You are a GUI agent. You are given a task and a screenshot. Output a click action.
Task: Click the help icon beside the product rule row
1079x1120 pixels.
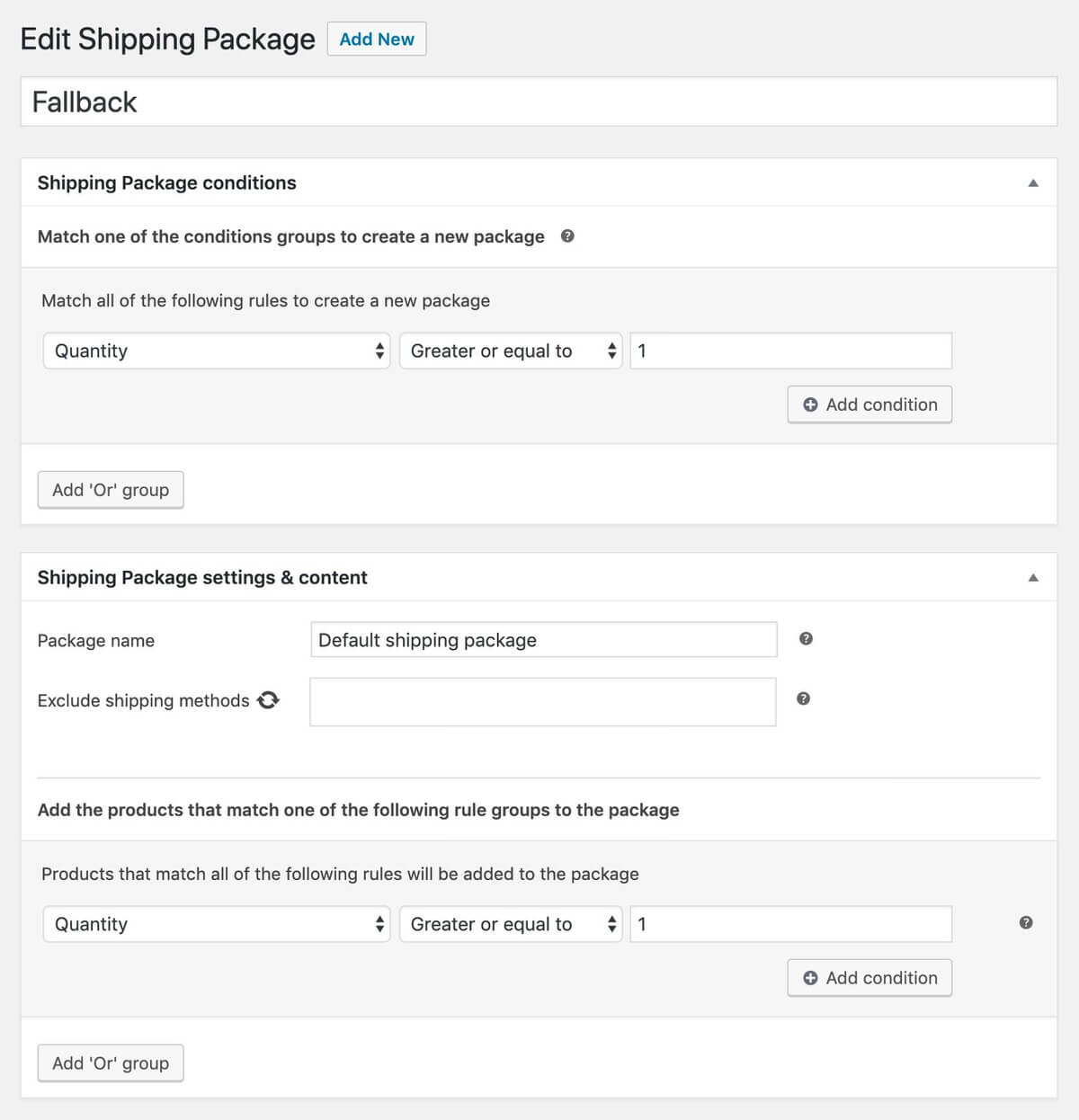pyautogui.click(x=1024, y=921)
